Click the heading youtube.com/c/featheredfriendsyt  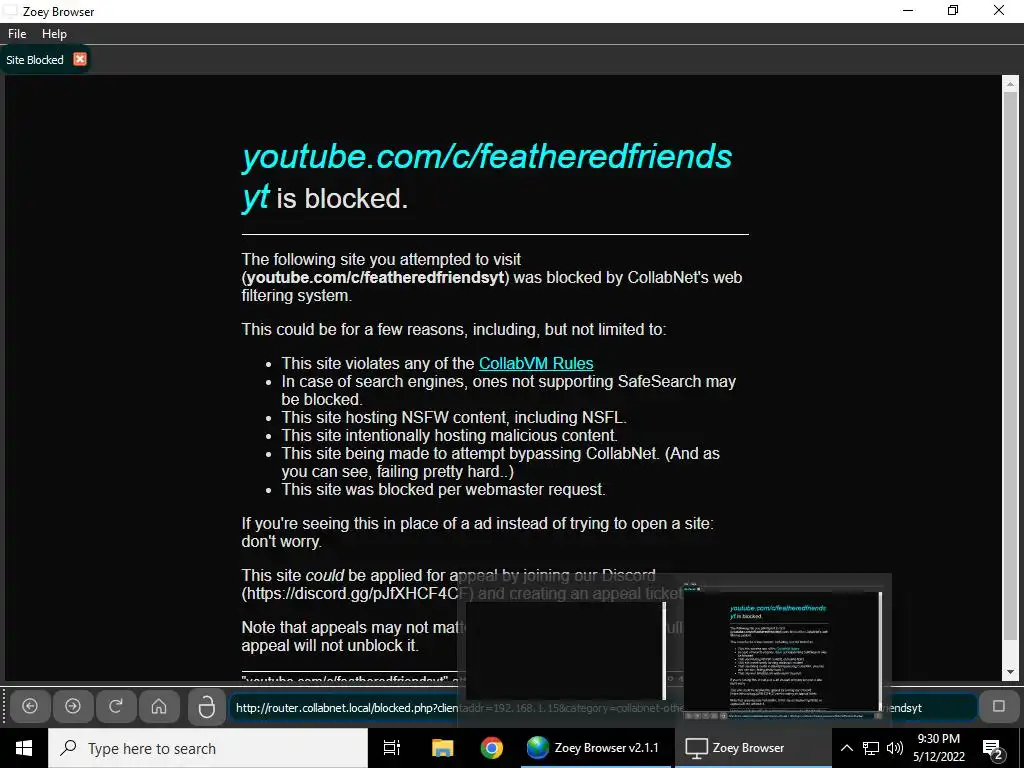click(487, 177)
